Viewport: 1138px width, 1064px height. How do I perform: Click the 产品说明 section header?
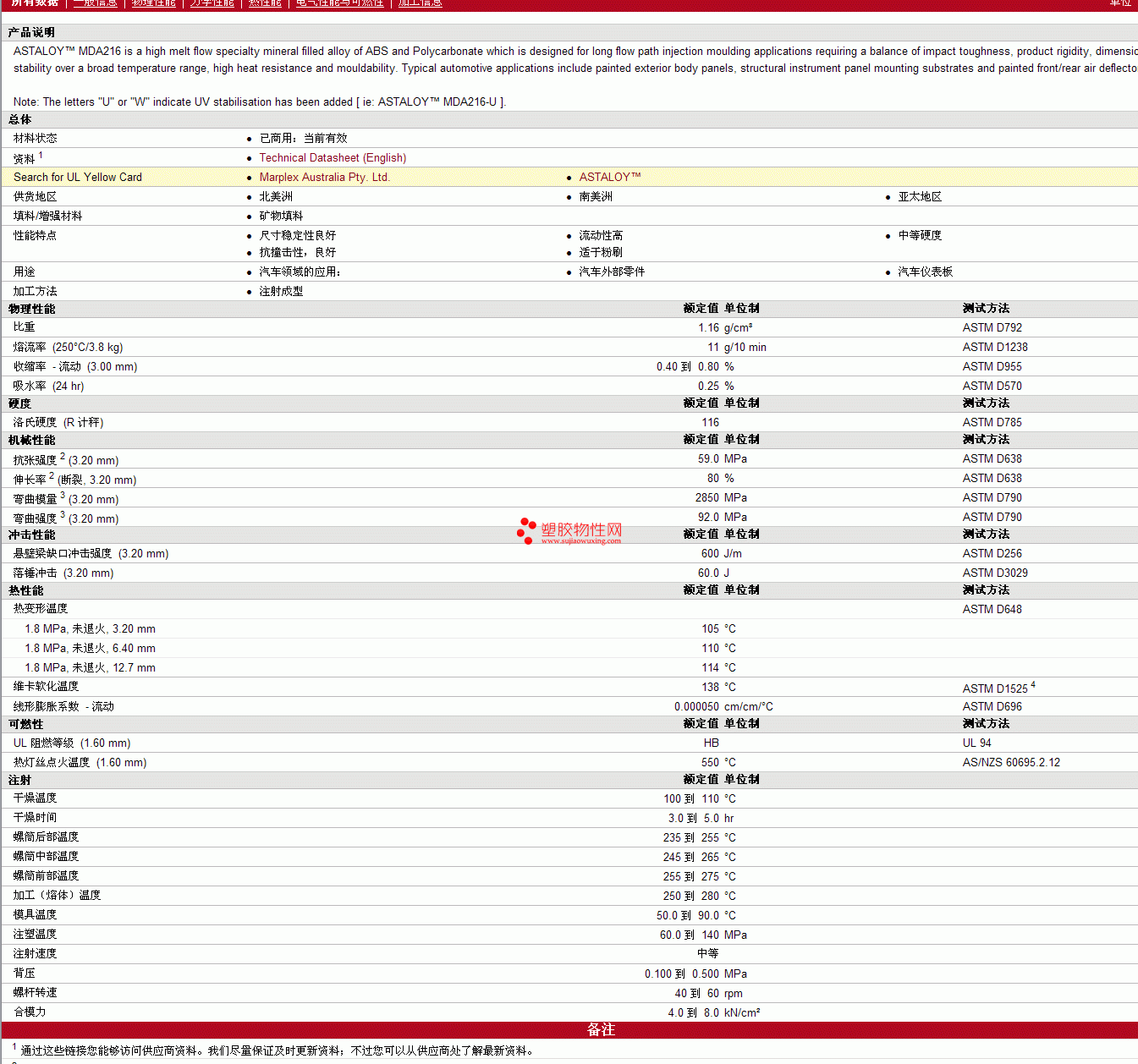click(31, 32)
